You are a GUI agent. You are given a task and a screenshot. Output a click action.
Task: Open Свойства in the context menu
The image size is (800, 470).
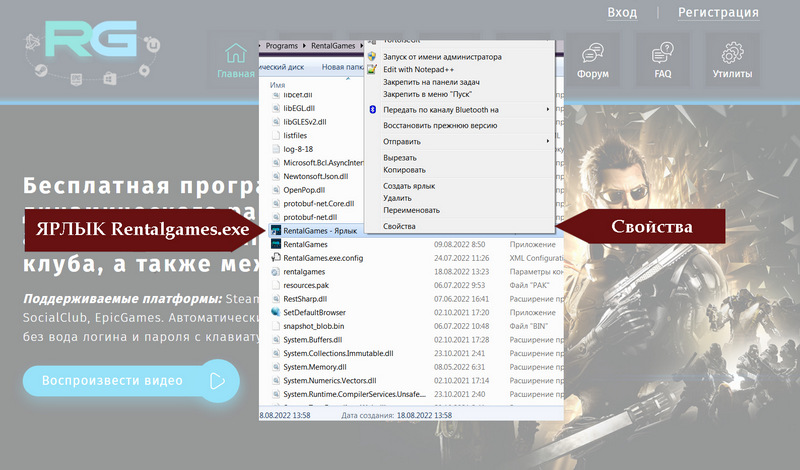coord(399,226)
